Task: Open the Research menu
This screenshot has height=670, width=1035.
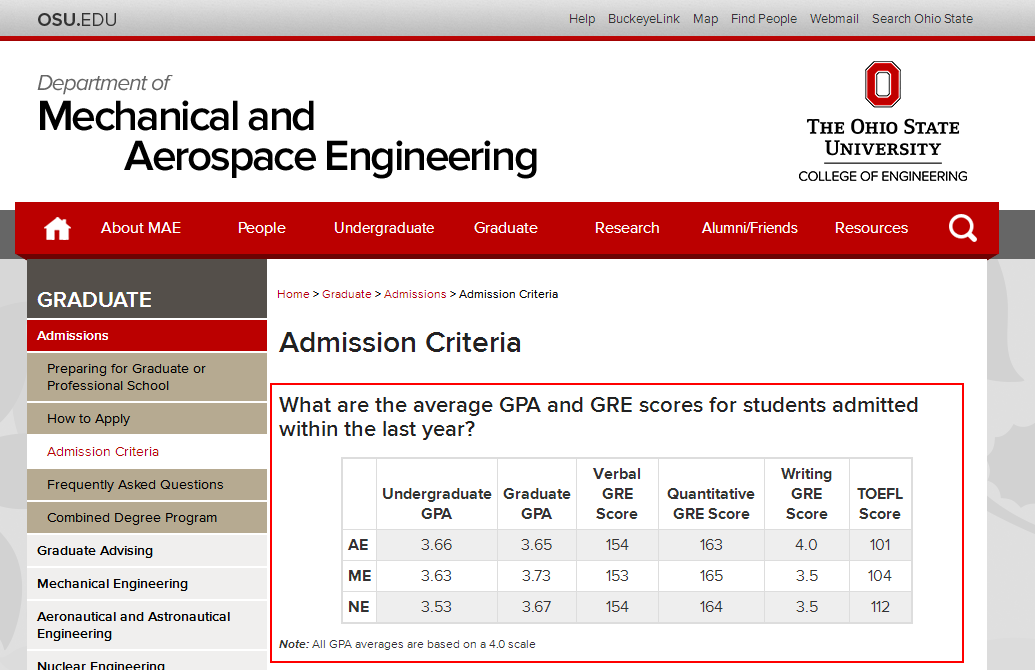Action: coord(626,228)
